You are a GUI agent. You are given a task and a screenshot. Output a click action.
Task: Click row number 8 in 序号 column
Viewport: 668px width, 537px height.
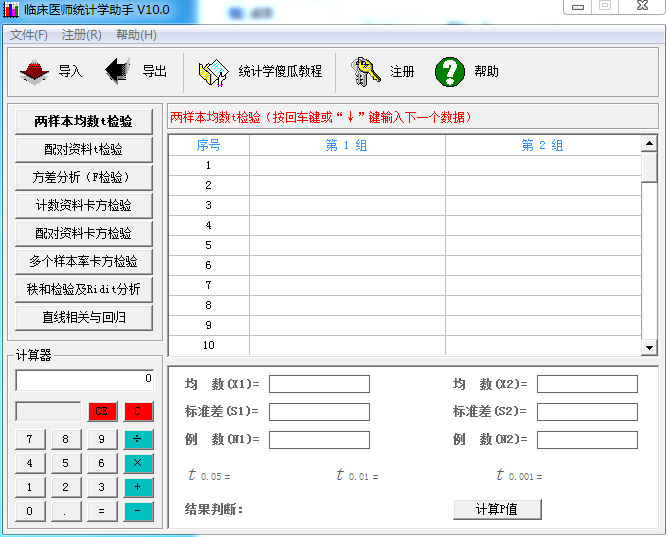point(209,305)
